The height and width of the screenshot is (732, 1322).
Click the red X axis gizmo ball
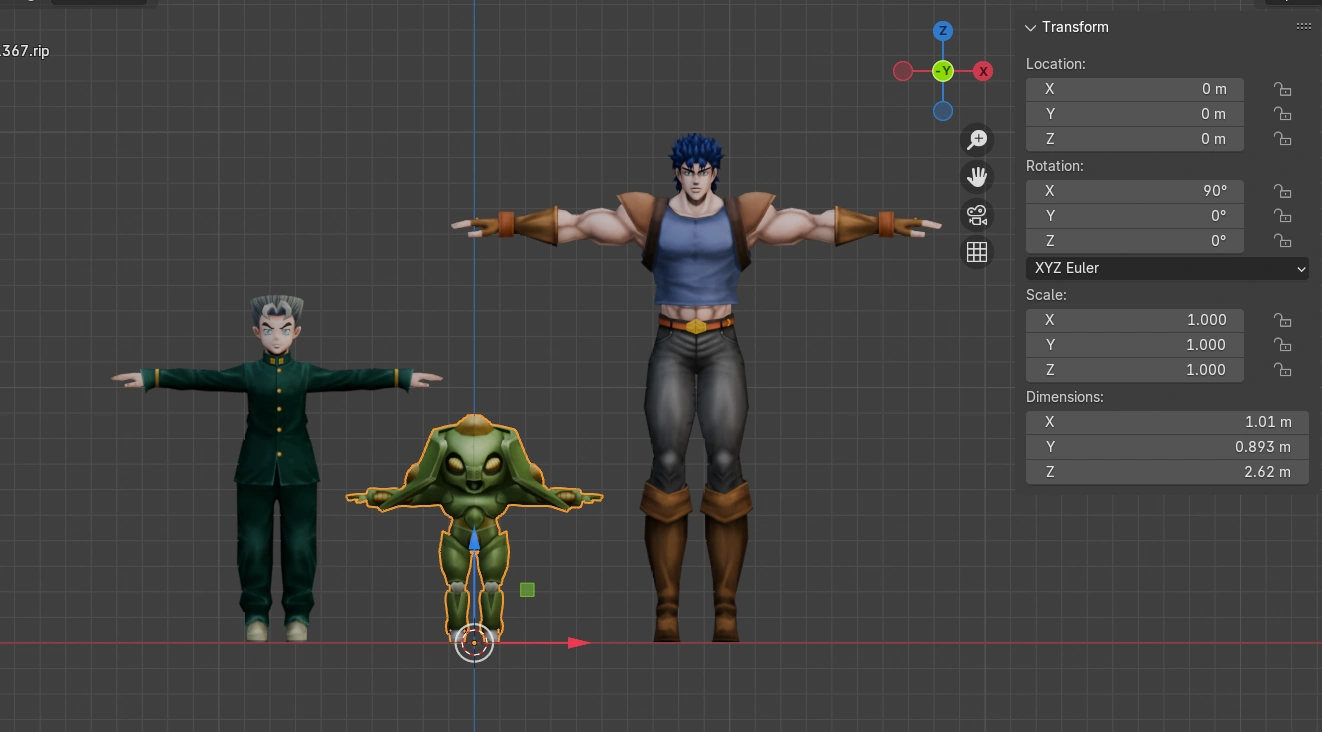click(x=983, y=71)
